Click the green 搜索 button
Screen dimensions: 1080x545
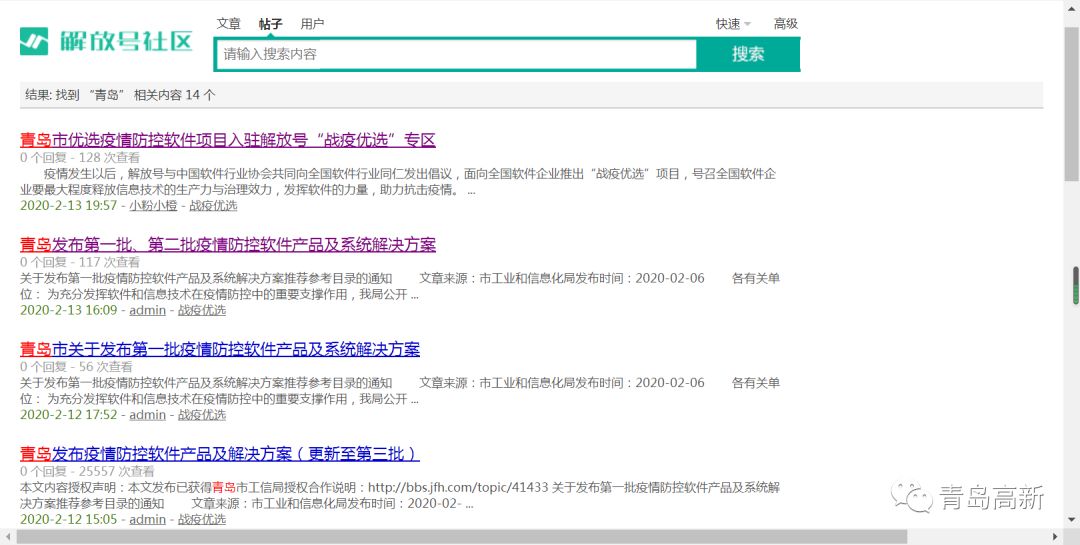coord(748,54)
